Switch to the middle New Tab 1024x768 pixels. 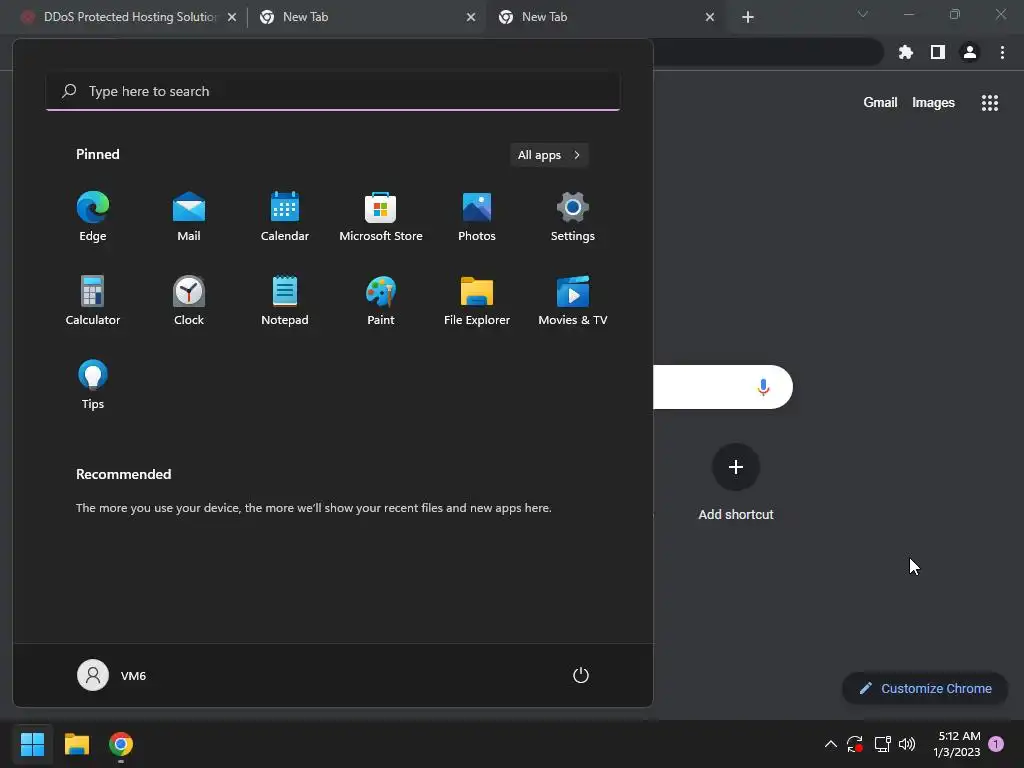pos(366,17)
